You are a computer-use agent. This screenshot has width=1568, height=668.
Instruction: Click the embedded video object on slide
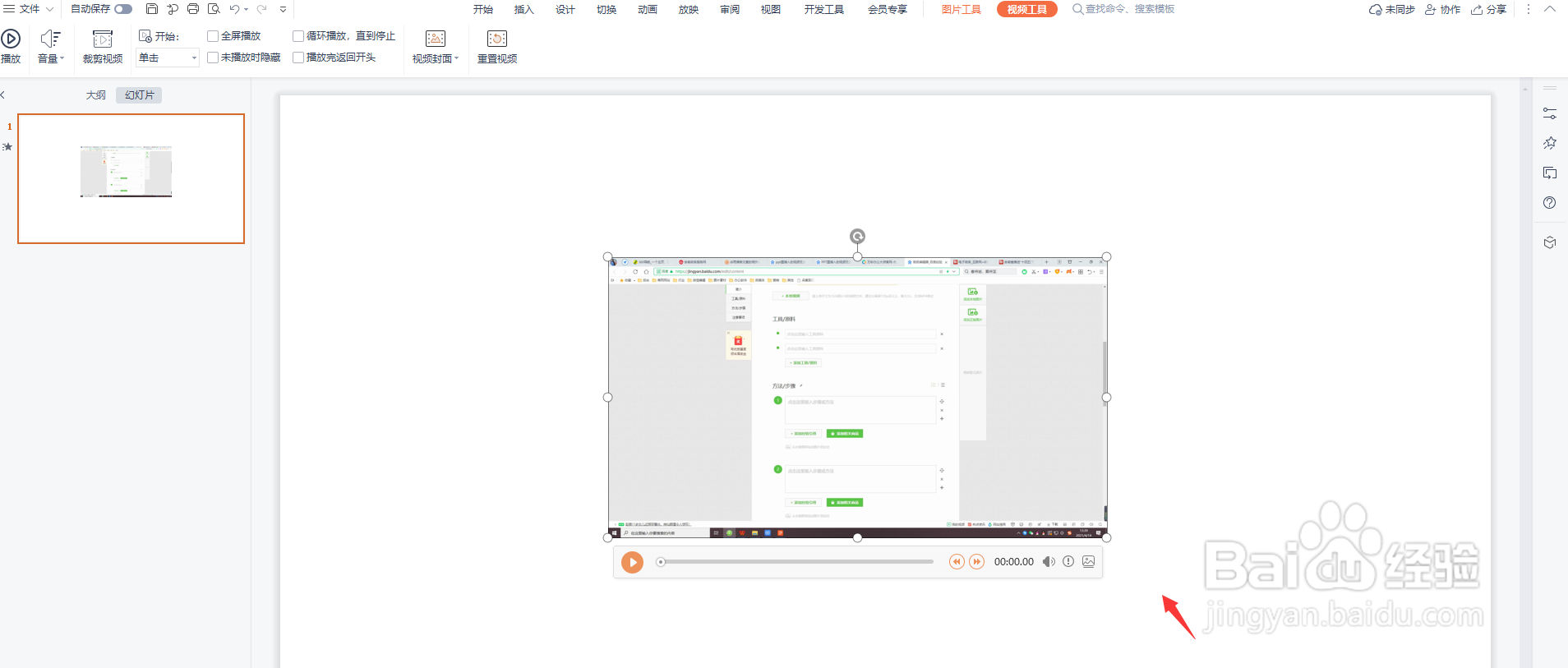857,398
